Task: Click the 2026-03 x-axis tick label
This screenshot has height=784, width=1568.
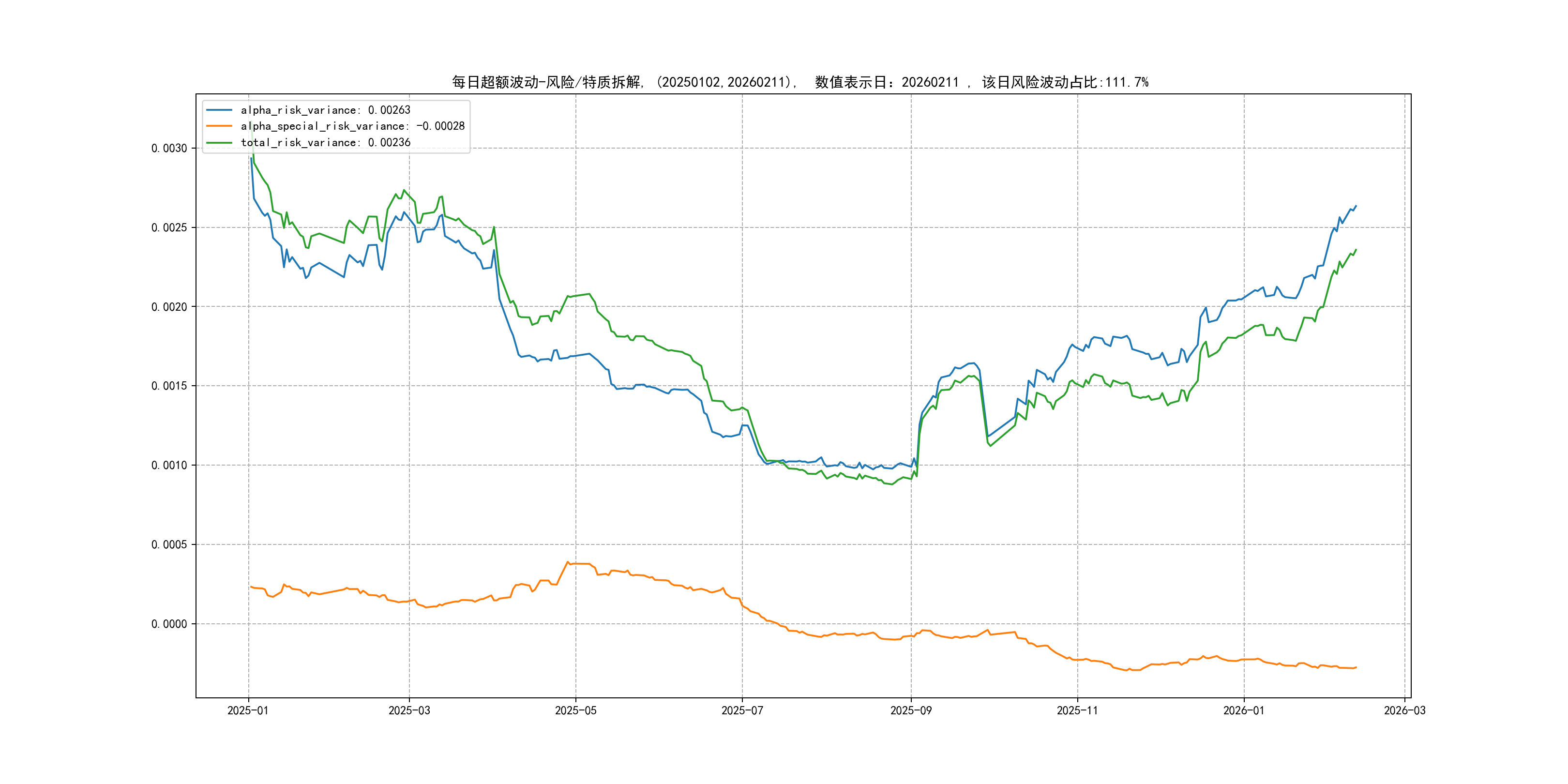Action: click(x=1404, y=710)
